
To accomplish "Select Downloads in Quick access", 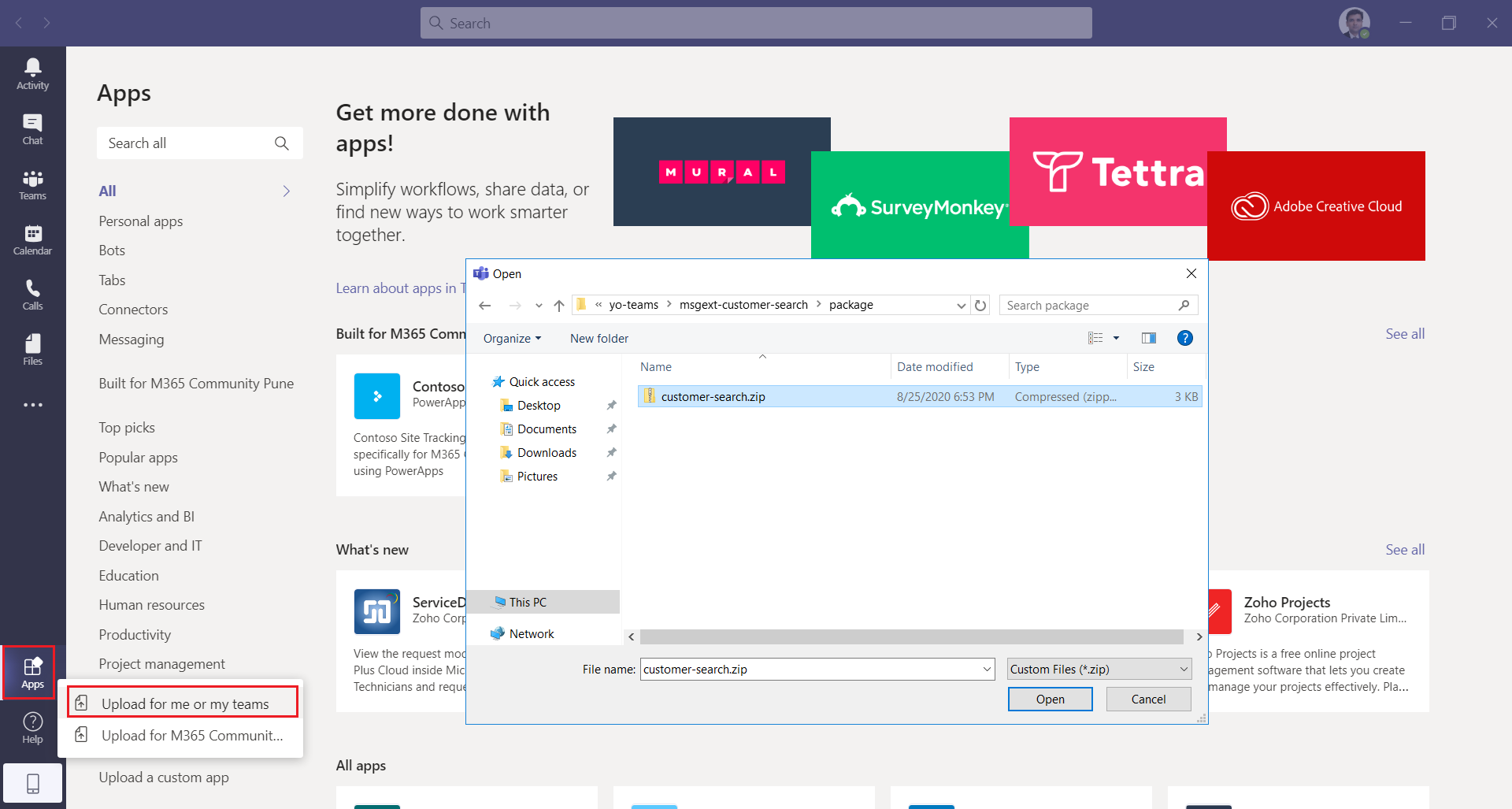I will pyautogui.click(x=547, y=453).
